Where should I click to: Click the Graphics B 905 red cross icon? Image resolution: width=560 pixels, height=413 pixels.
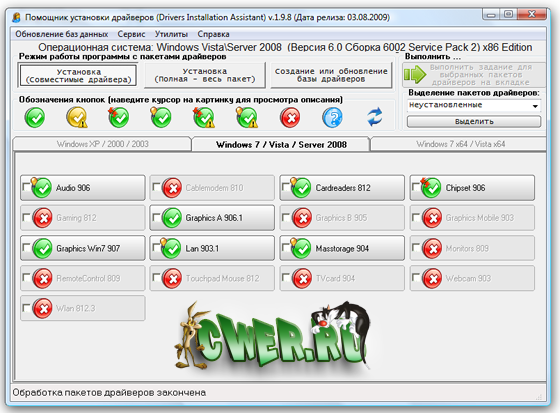pyautogui.click(x=302, y=218)
